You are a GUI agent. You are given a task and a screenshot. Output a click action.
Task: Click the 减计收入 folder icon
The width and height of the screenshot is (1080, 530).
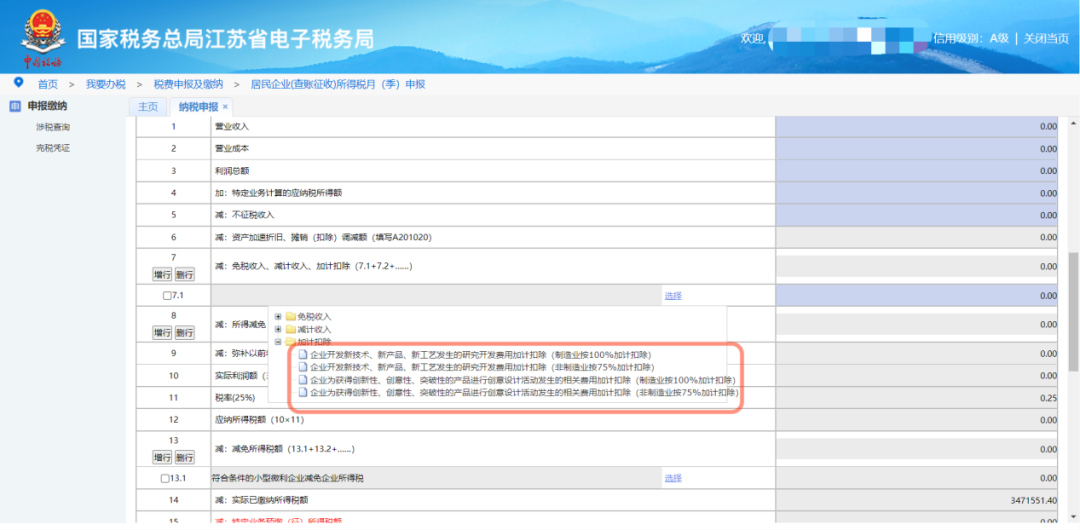[x=291, y=329]
